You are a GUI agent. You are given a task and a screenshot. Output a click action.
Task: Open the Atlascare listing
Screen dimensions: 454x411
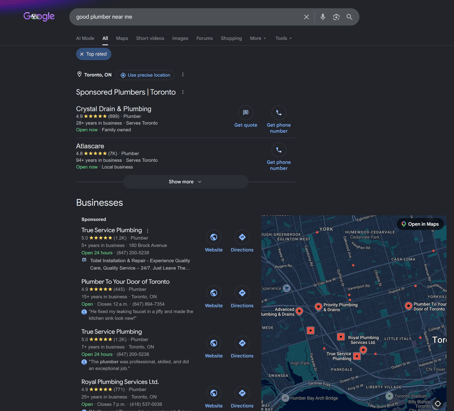coord(90,146)
